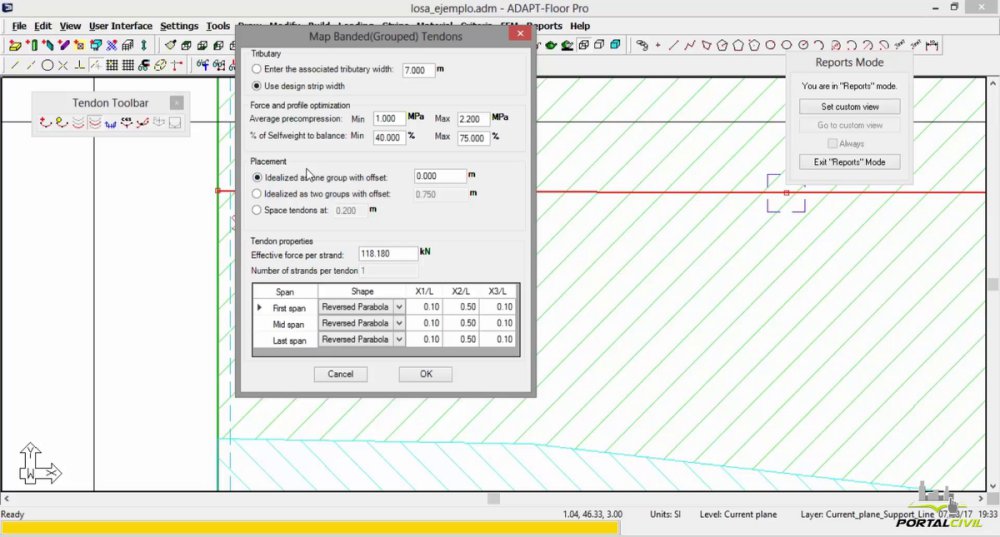The image size is (1000, 537).
Task: Click the vertical scrollbar up arrow
Action: tap(993, 84)
